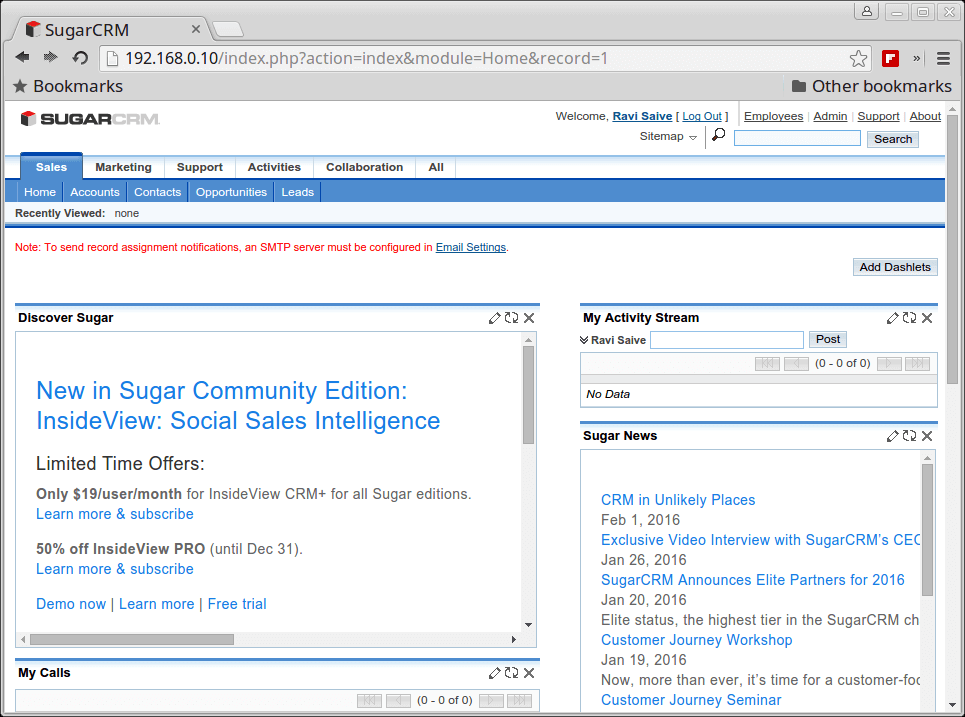Go forward with browser forward arrow

[x=50, y=57]
